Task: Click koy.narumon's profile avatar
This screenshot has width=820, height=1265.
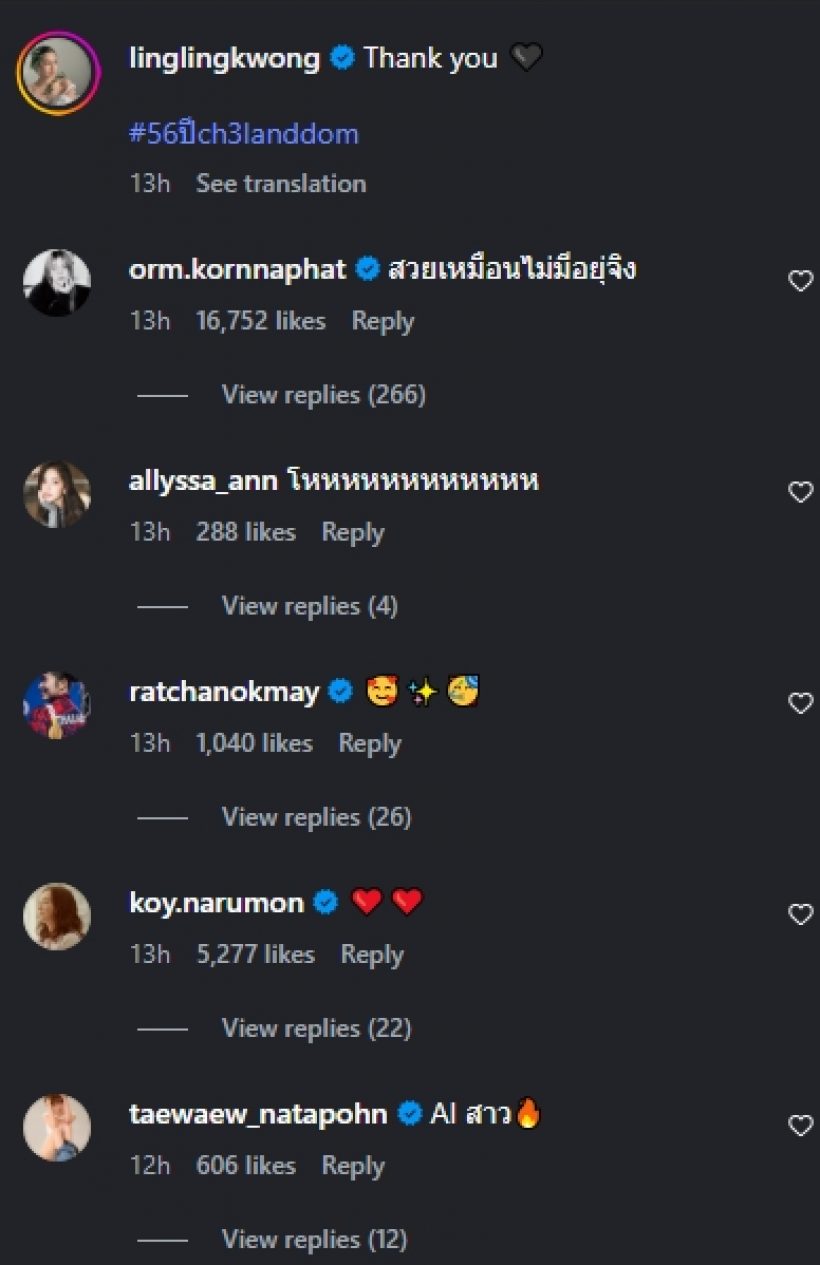Action: coord(57,916)
